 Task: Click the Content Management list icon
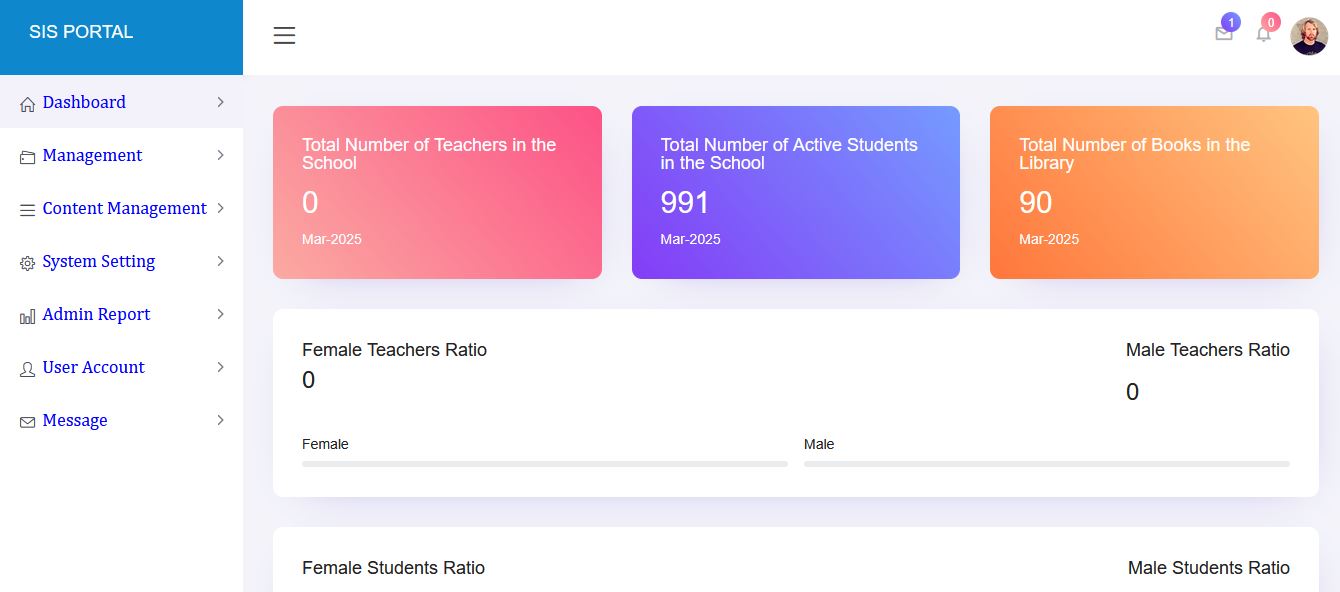coord(27,210)
